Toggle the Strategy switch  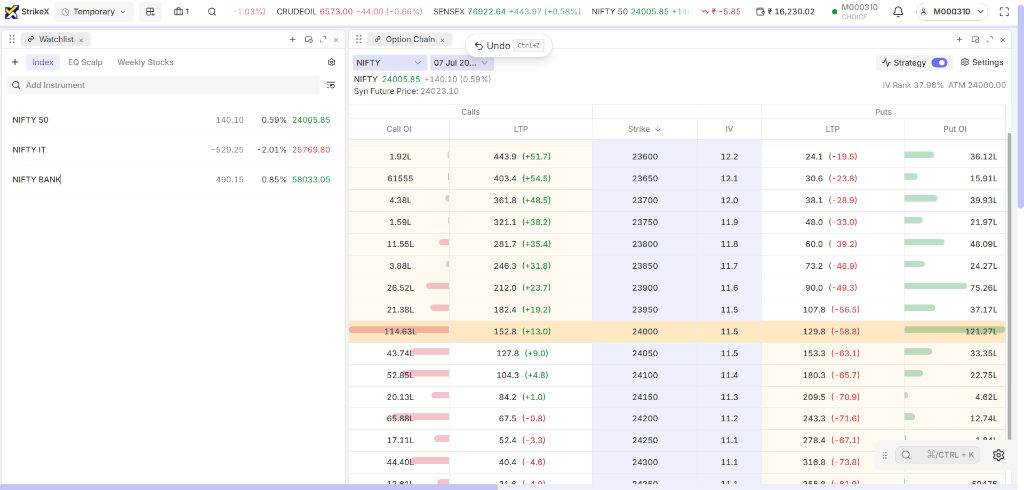tap(939, 63)
